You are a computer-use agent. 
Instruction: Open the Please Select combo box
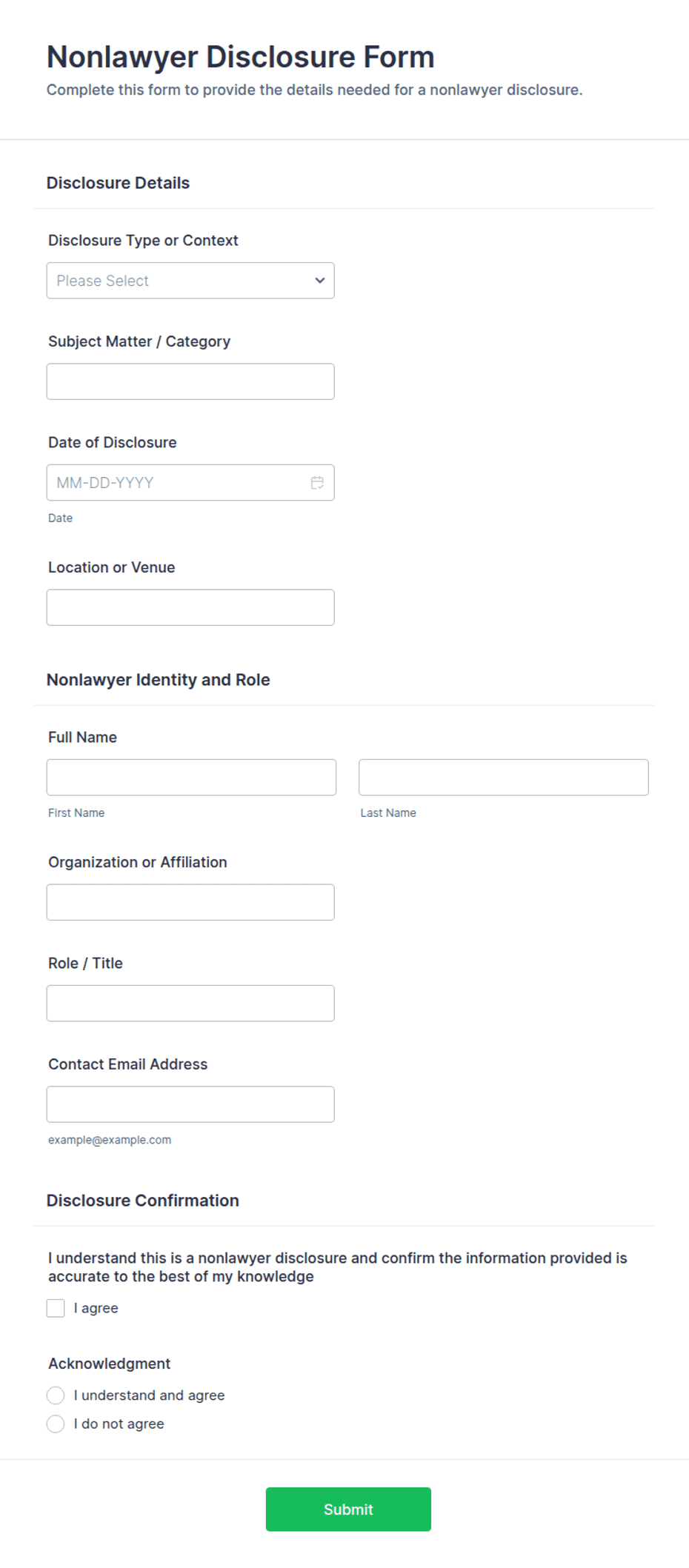click(190, 281)
